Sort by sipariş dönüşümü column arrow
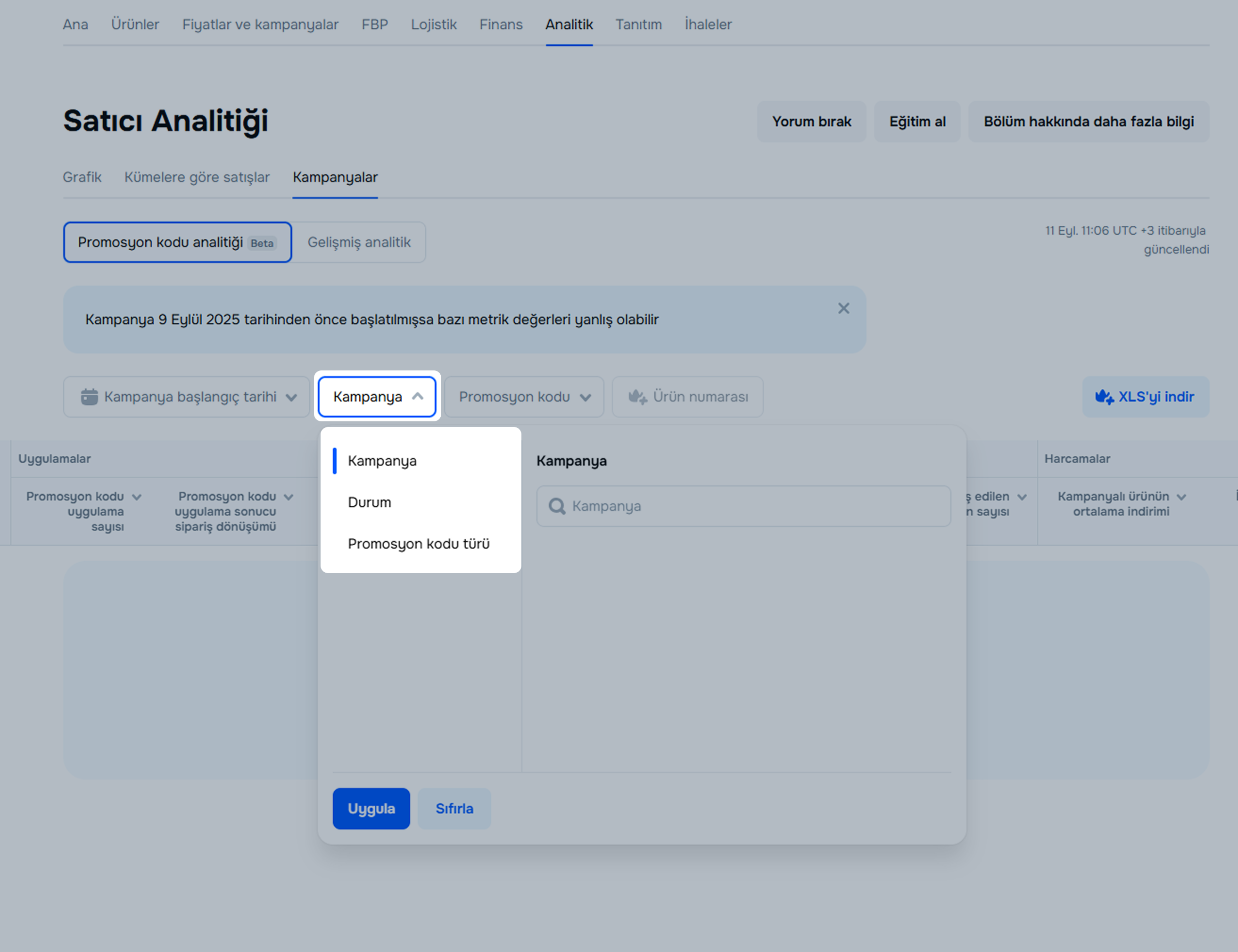This screenshot has width=1238, height=952. (289, 497)
